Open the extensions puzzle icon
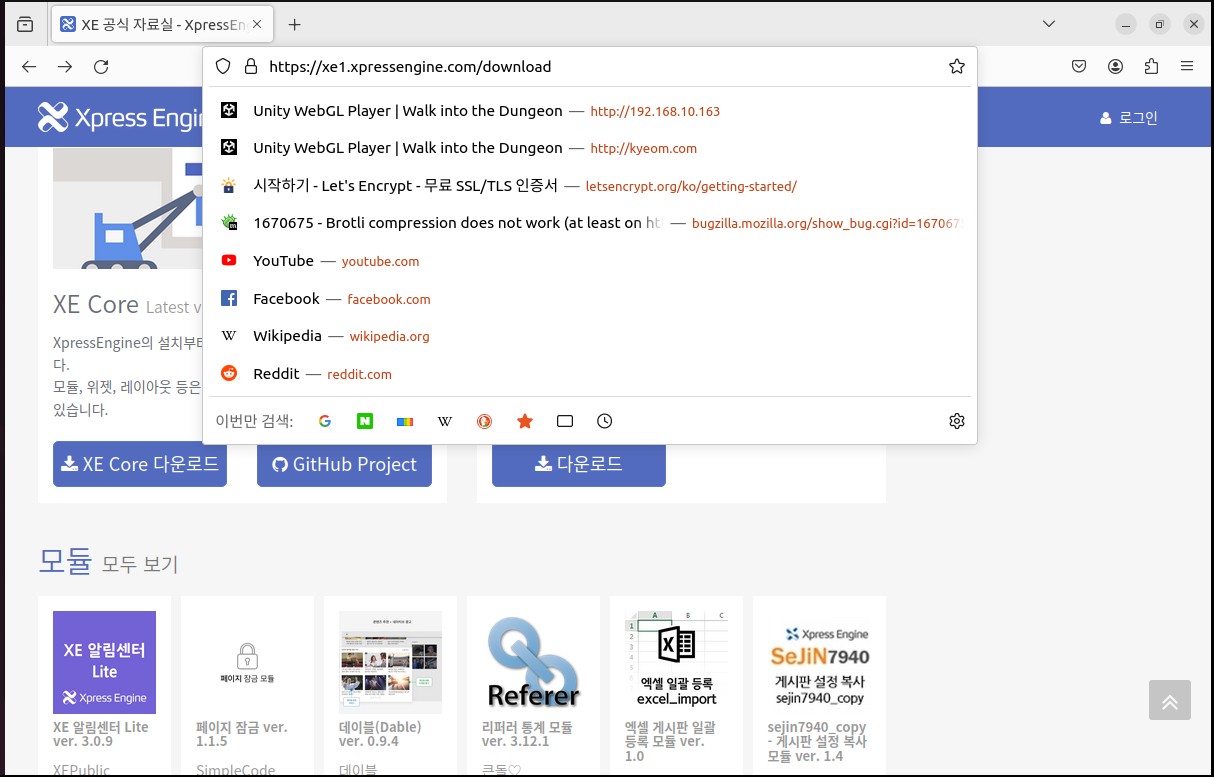The width and height of the screenshot is (1214, 777). pyautogui.click(x=1151, y=67)
